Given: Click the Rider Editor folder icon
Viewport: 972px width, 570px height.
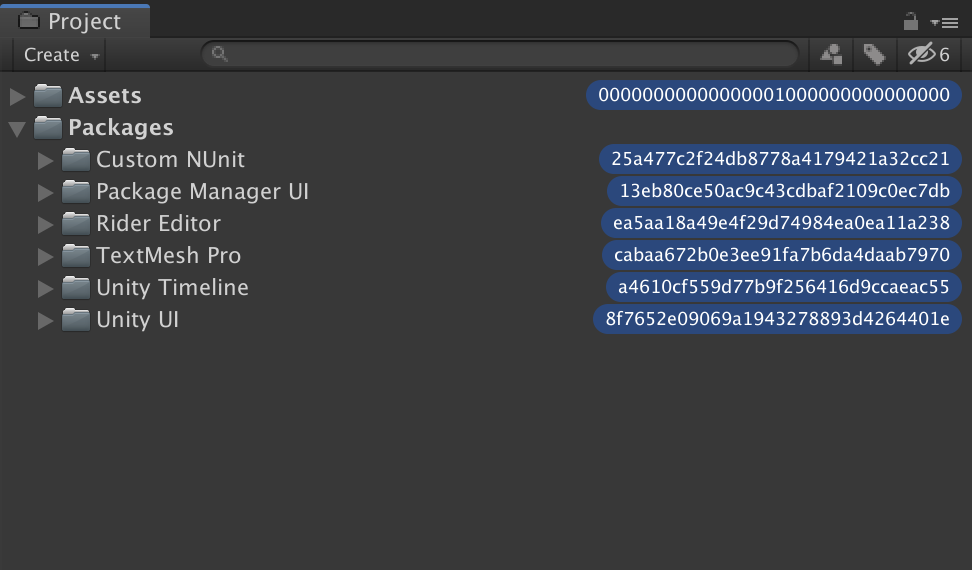Looking at the screenshot, I should coord(76,224).
